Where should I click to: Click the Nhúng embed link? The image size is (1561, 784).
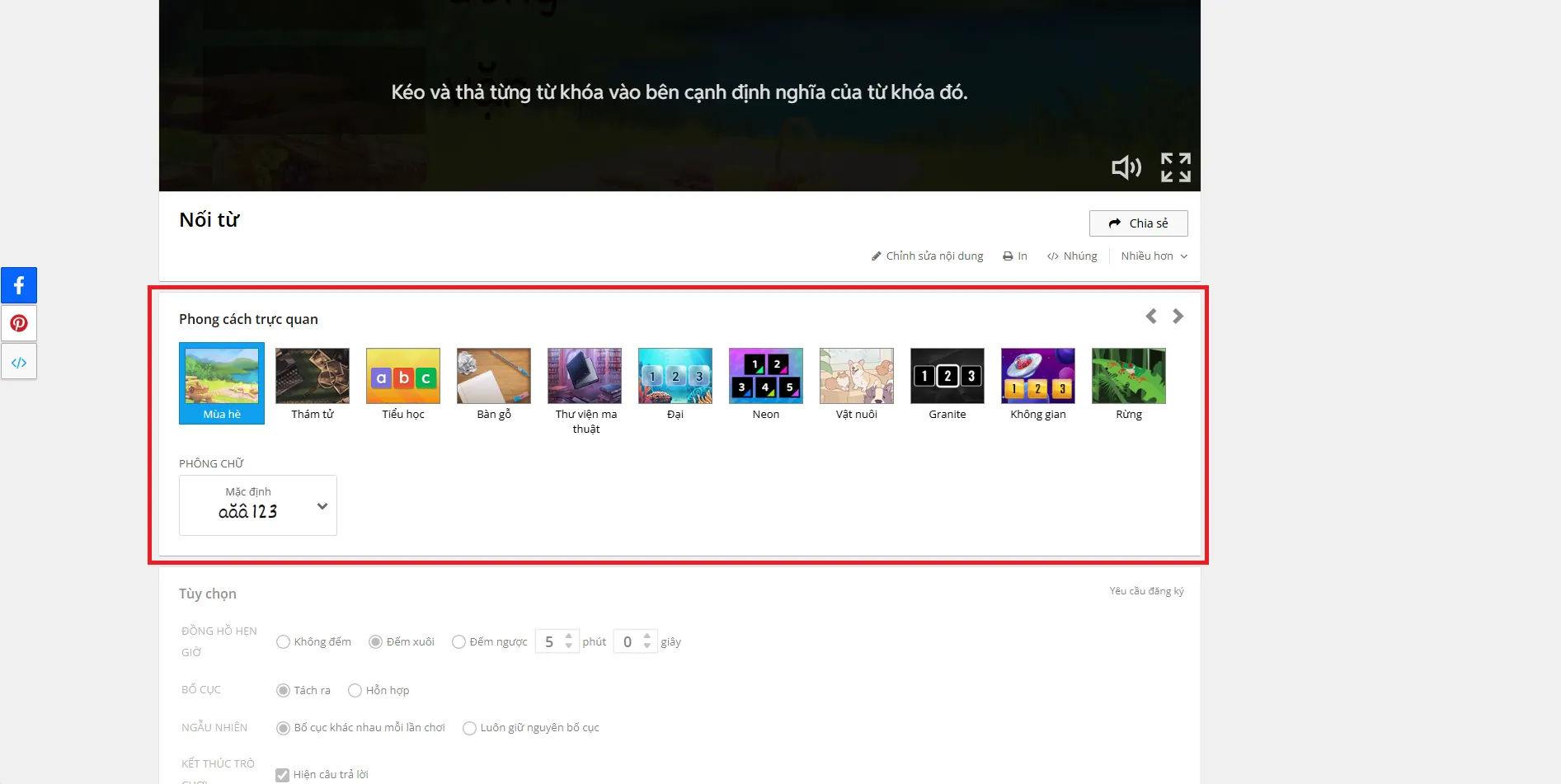[x=1072, y=256]
